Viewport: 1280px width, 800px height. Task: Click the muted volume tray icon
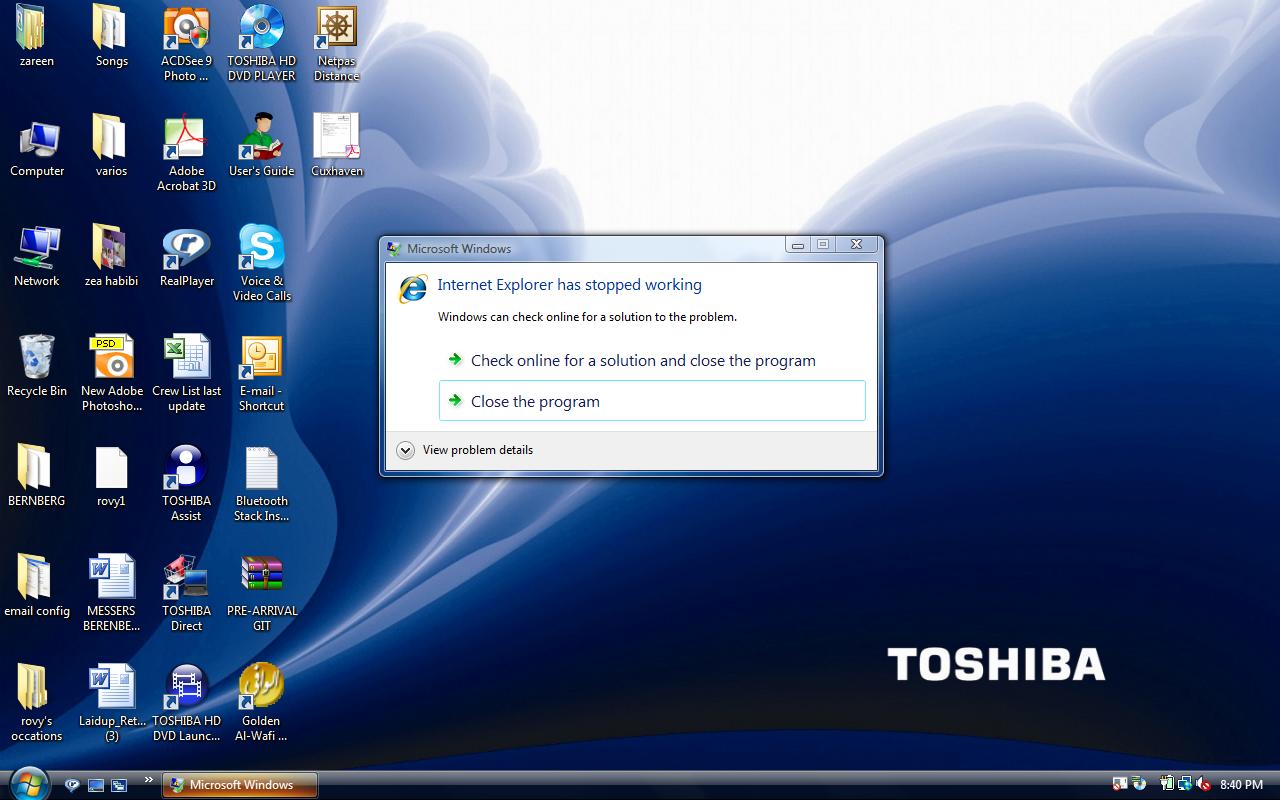coord(1203,785)
